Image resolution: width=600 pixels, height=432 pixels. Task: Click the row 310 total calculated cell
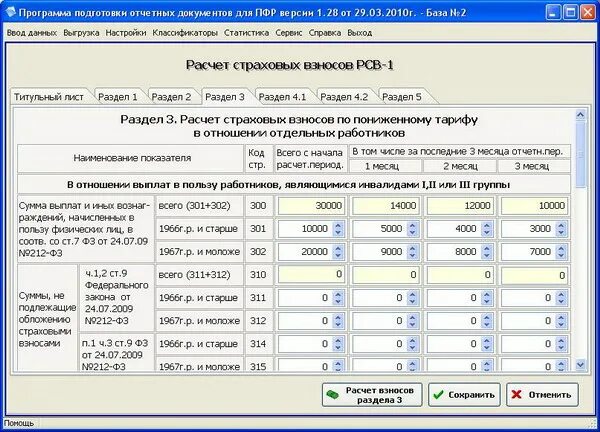click(311, 275)
